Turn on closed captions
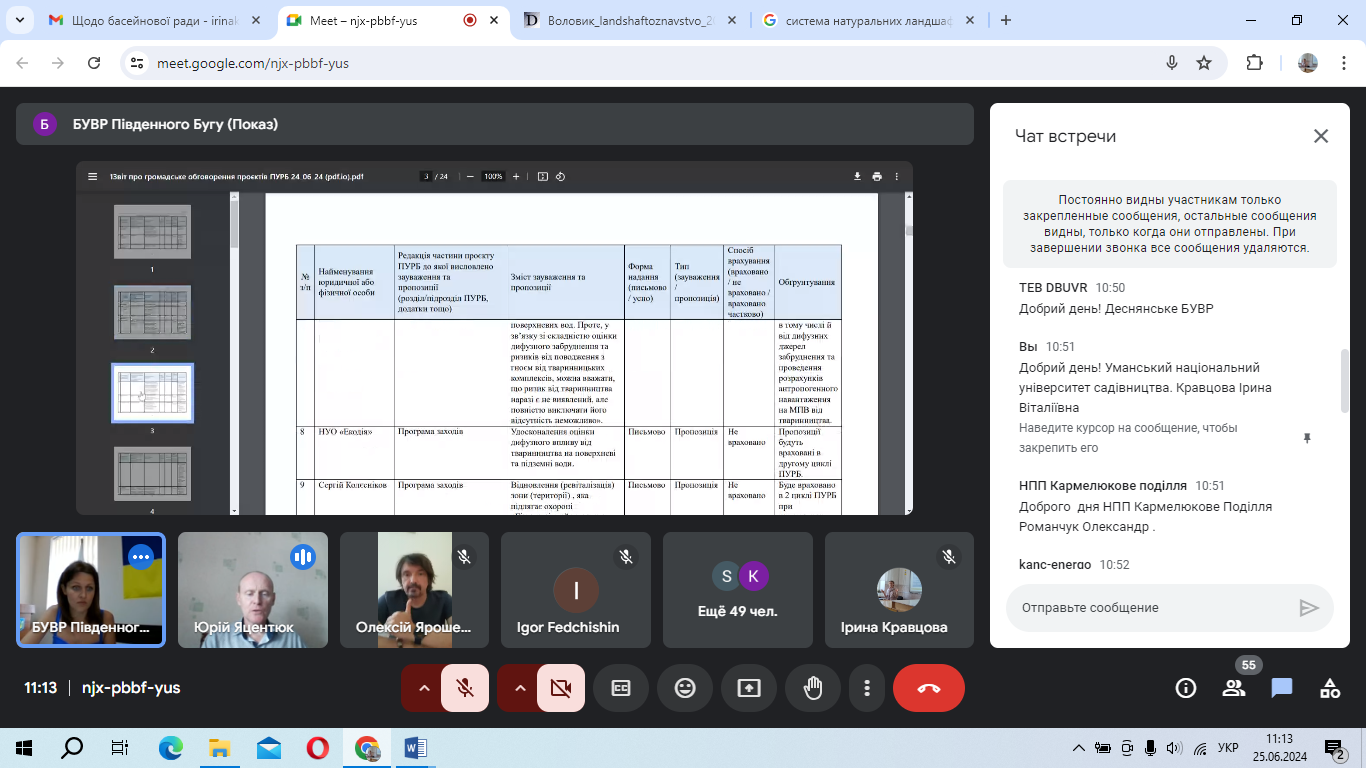This screenshot has width=1366, height=768. coord(621,688)
